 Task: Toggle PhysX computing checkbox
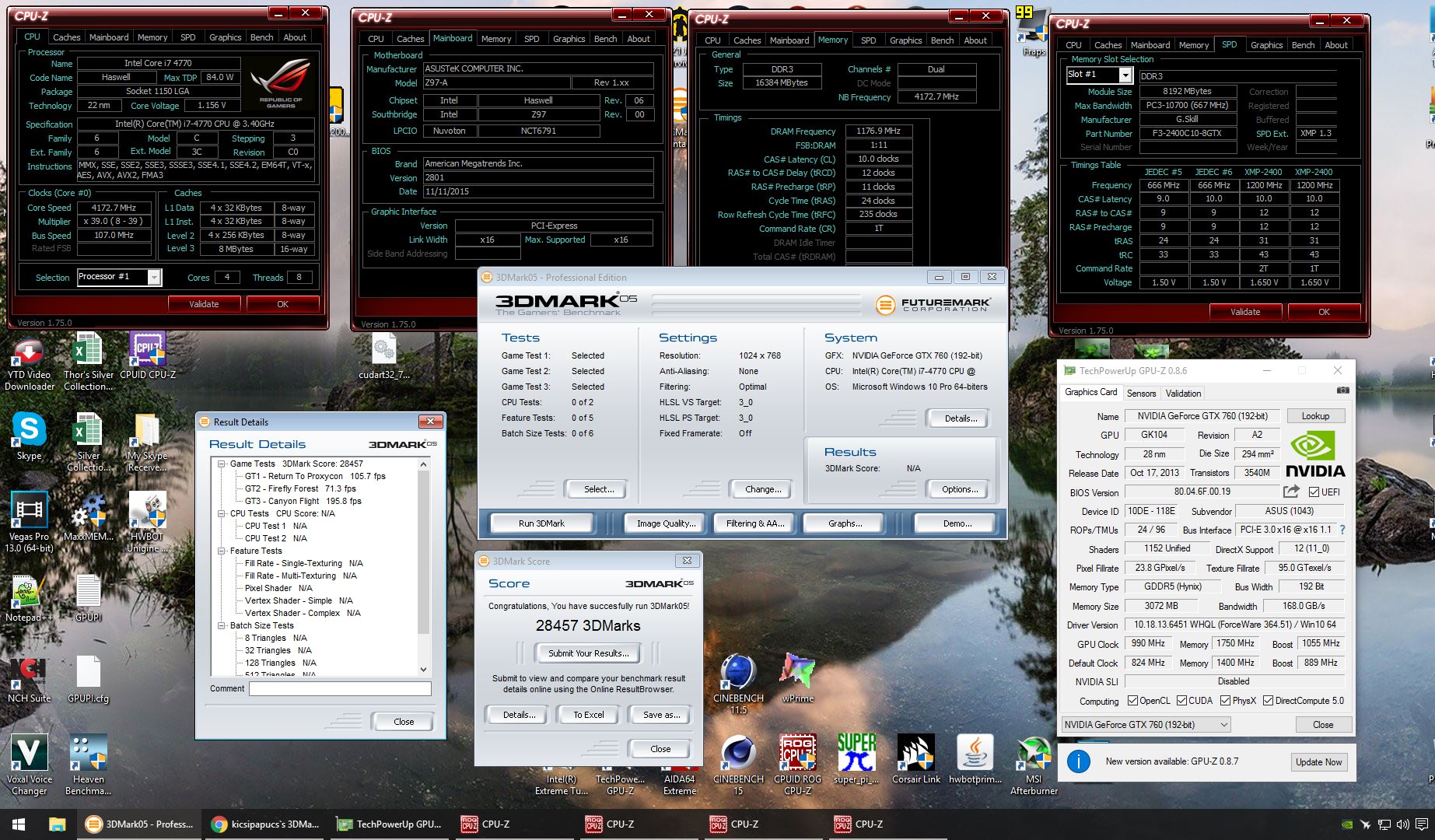coord(1226,701)
